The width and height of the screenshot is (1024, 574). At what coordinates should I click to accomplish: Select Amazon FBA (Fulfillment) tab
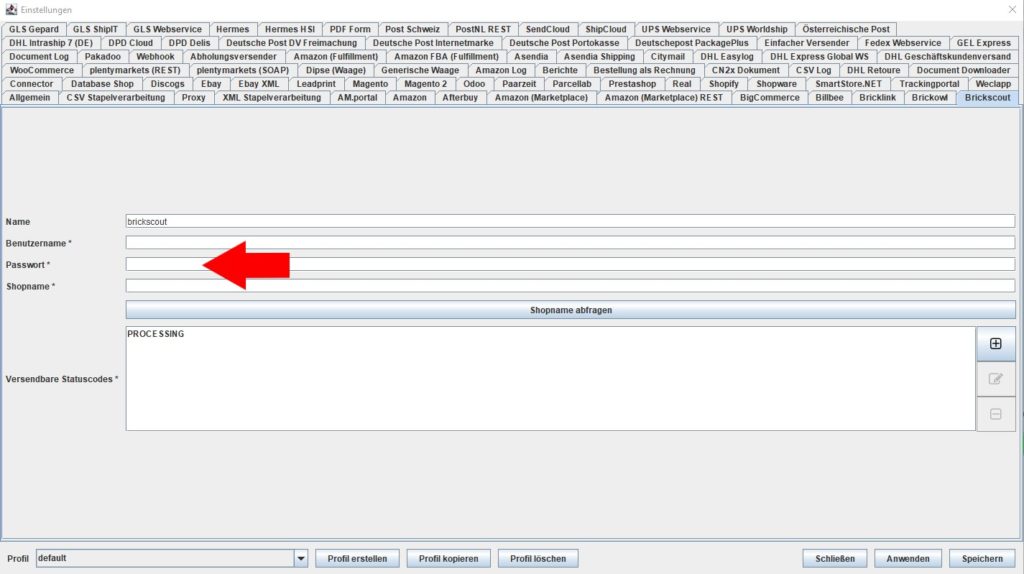[446, 56]
